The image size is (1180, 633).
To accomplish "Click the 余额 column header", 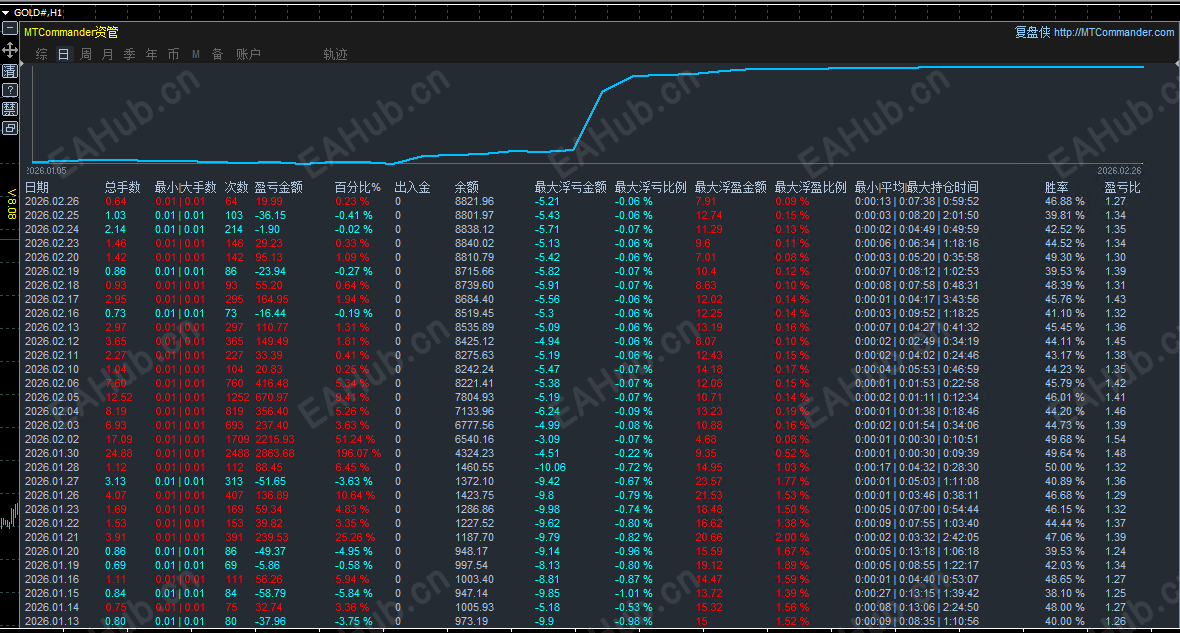I will tap(467, 187).
